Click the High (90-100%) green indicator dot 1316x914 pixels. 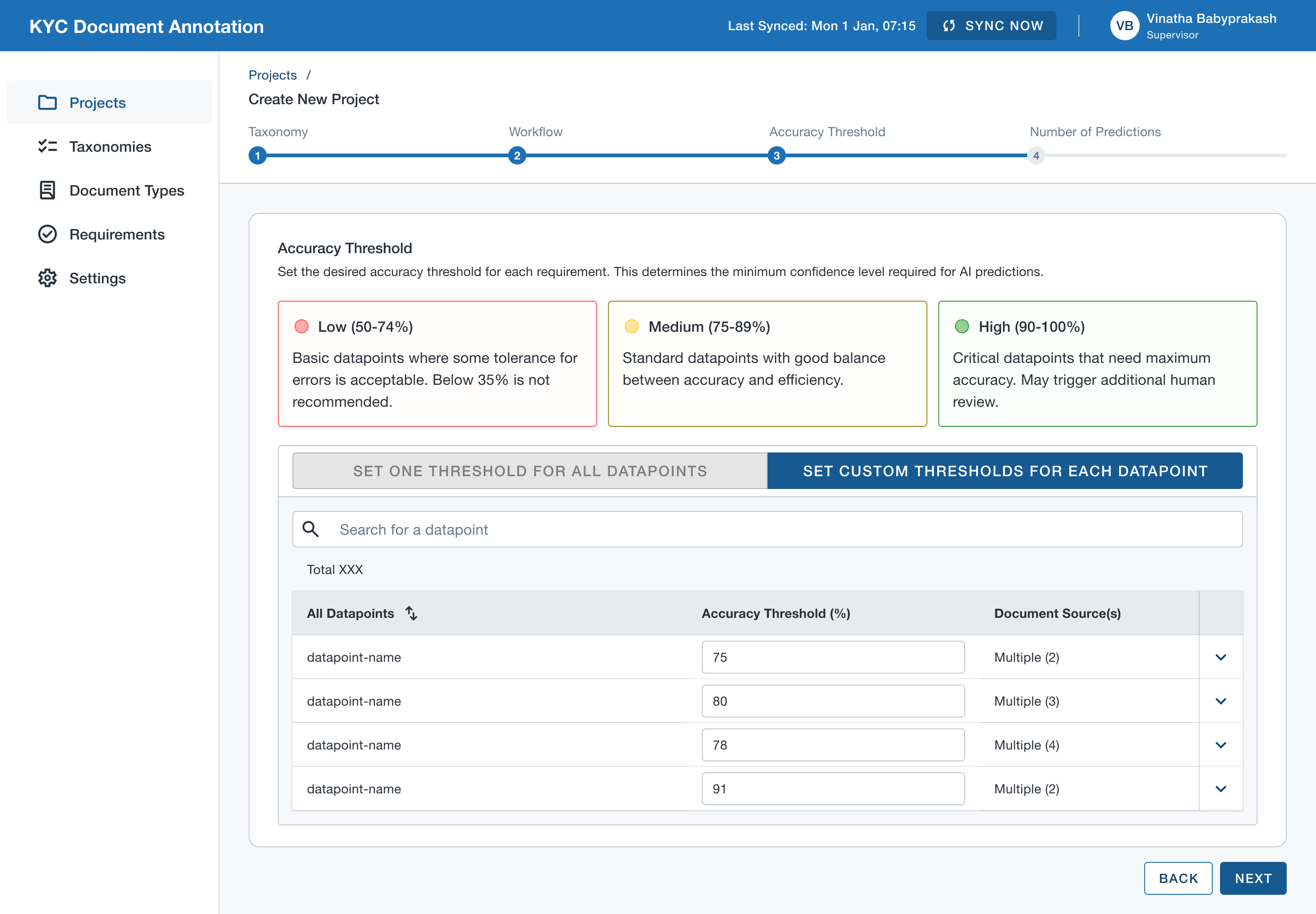click(962, 326)
